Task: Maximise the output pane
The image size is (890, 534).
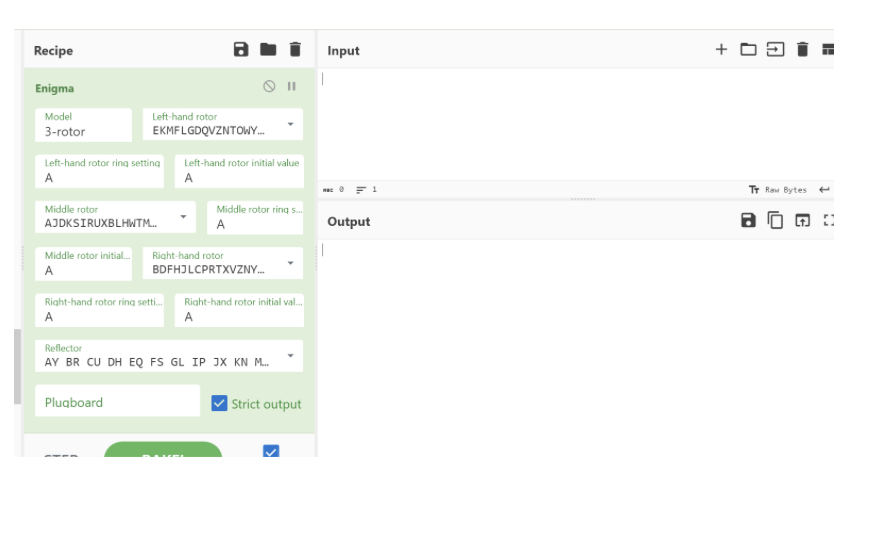Action: coord(828,220)
